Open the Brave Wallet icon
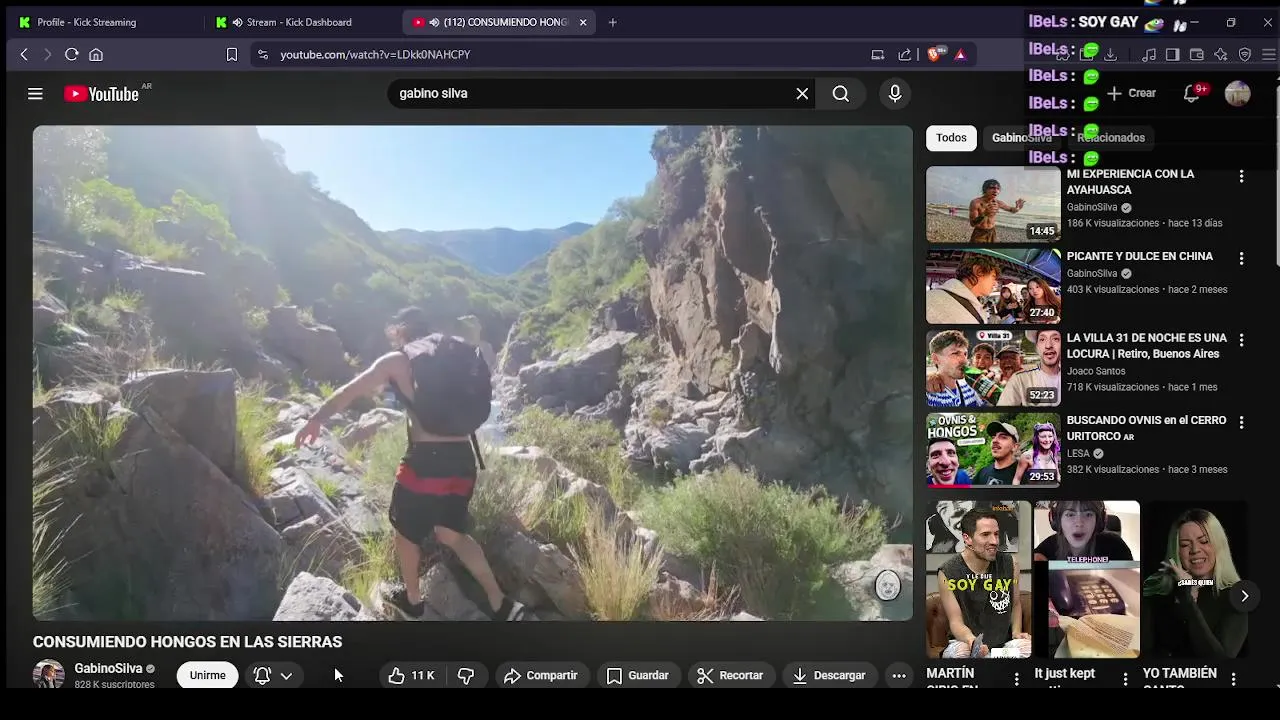 pyautogui.click(x=1197, y=54)
